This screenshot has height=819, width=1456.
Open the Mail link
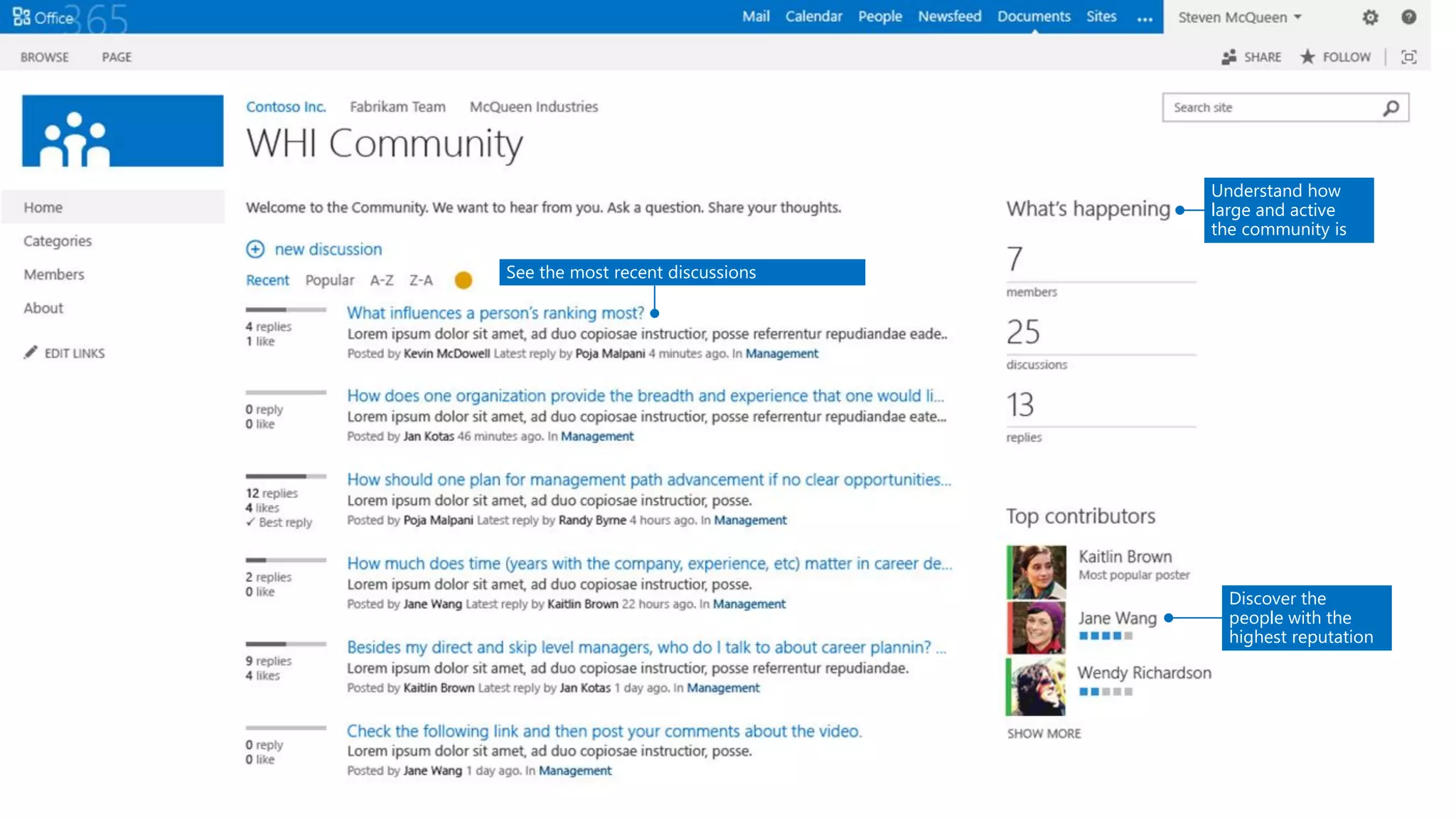756,16
